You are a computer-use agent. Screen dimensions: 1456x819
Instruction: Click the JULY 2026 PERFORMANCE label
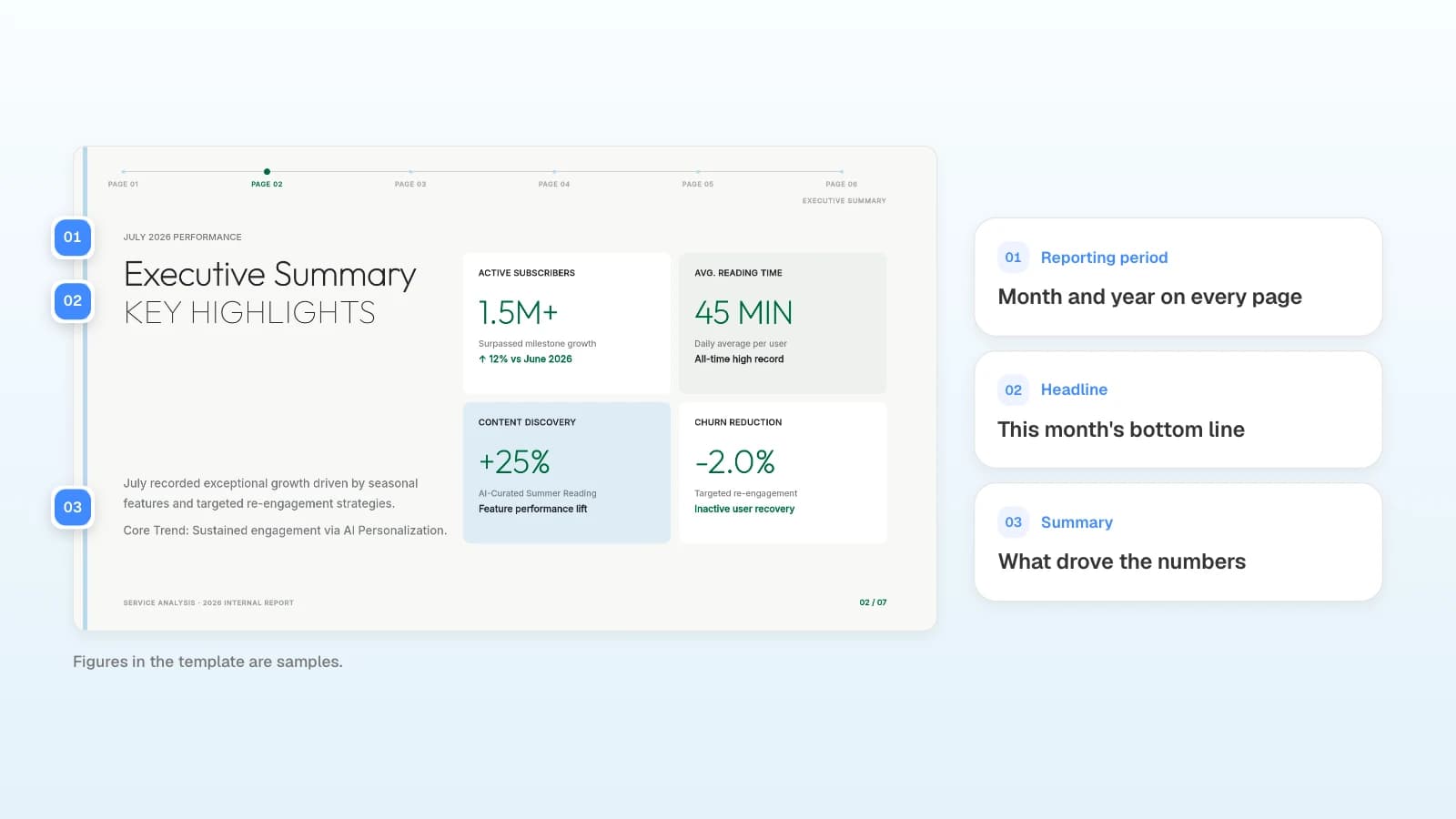(x=183, y=237)
